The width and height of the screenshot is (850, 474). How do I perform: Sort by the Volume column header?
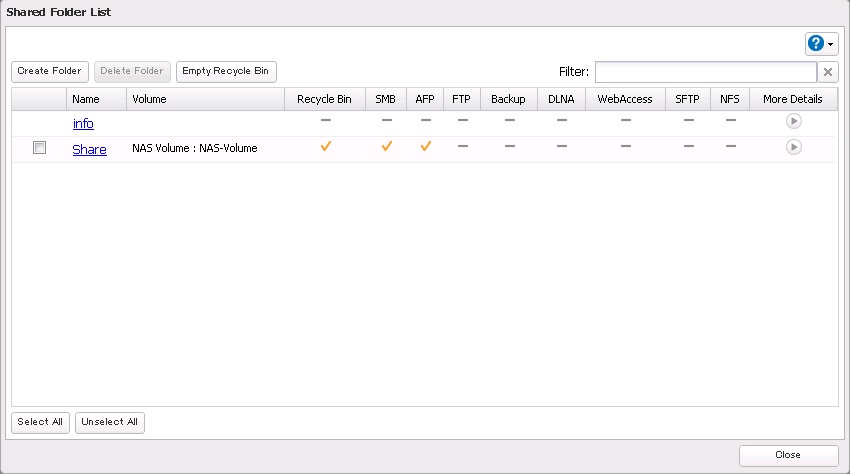pyautogui.click(x=150, y=99)
